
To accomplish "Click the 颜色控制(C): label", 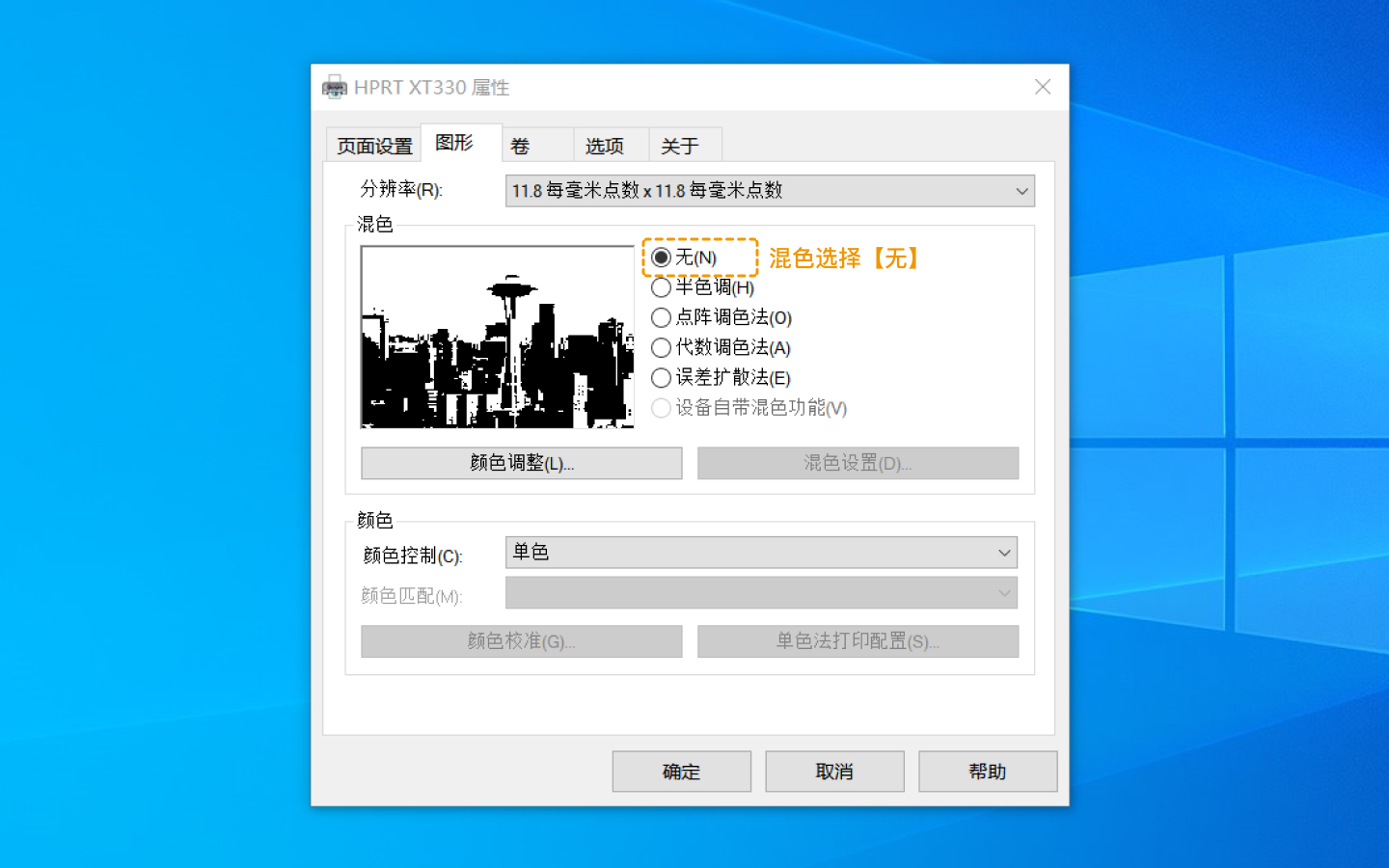I will pyautogui.click(x=413, y=556).
